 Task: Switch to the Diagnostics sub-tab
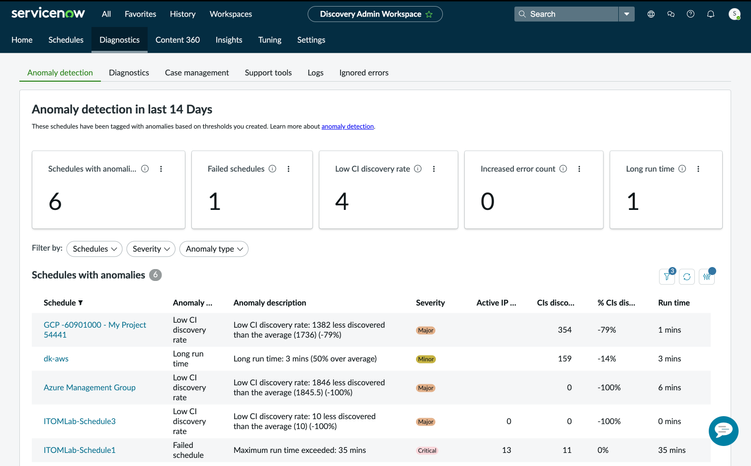(x=129, y=73)
